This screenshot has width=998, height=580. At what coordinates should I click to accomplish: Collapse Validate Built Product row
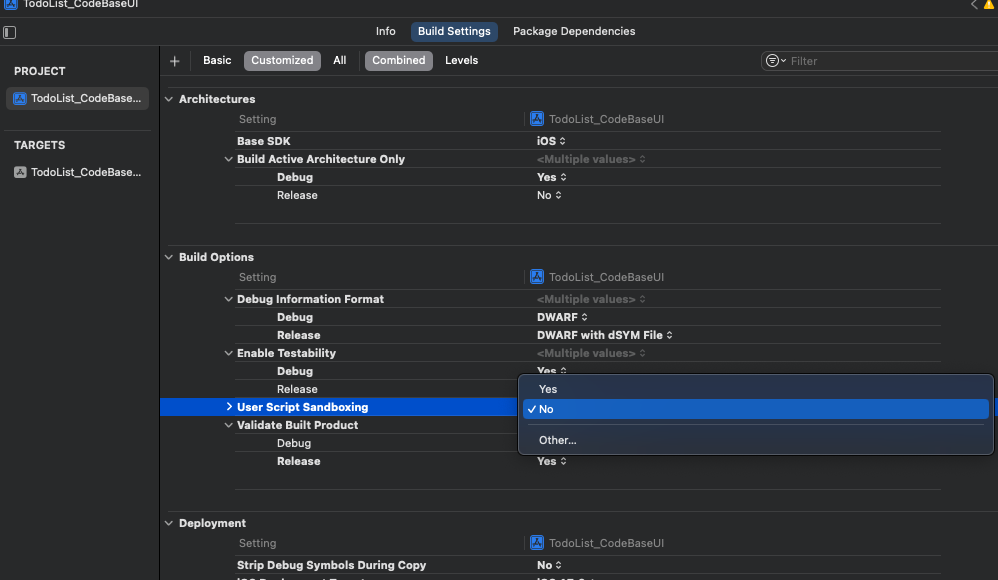tap(228, 425)
